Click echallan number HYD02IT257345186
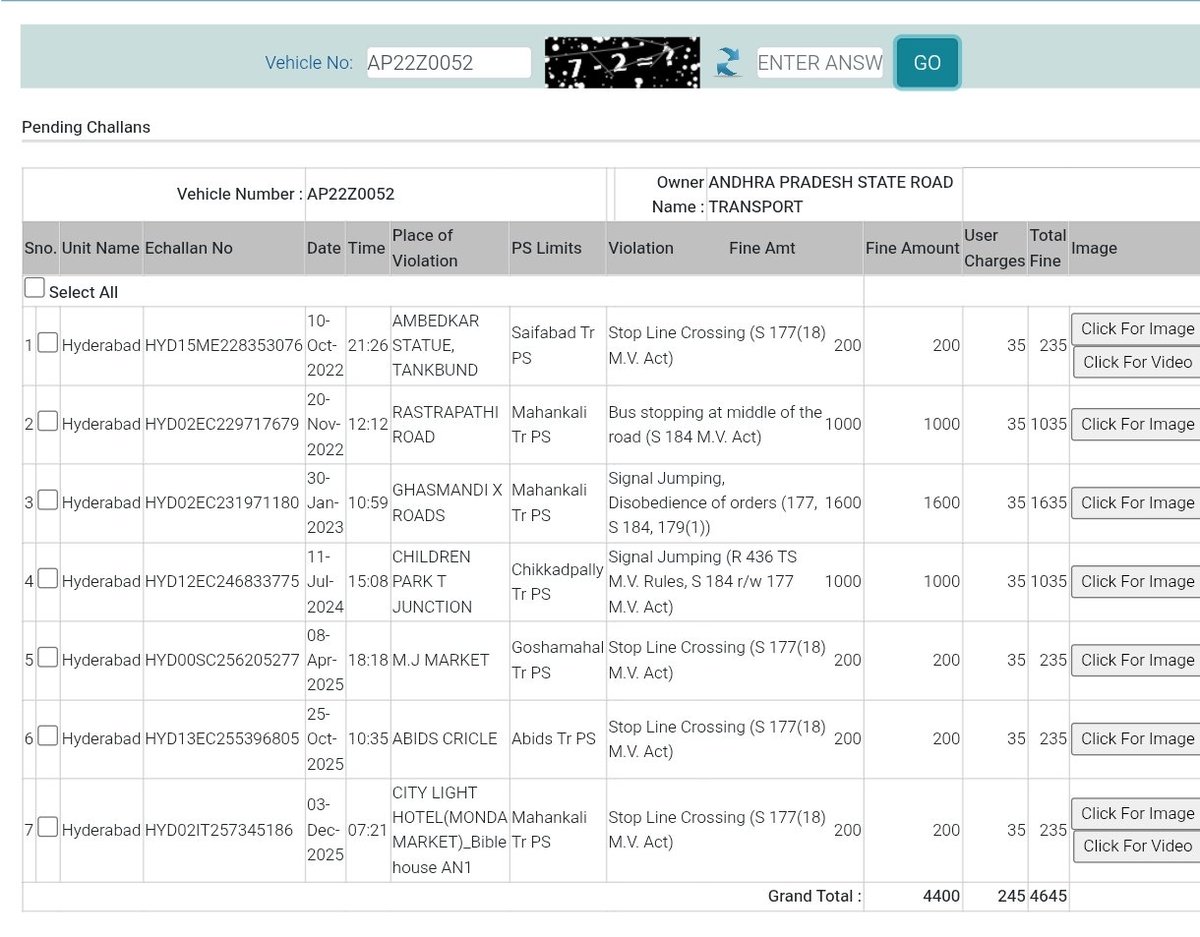 click(219, 829)
